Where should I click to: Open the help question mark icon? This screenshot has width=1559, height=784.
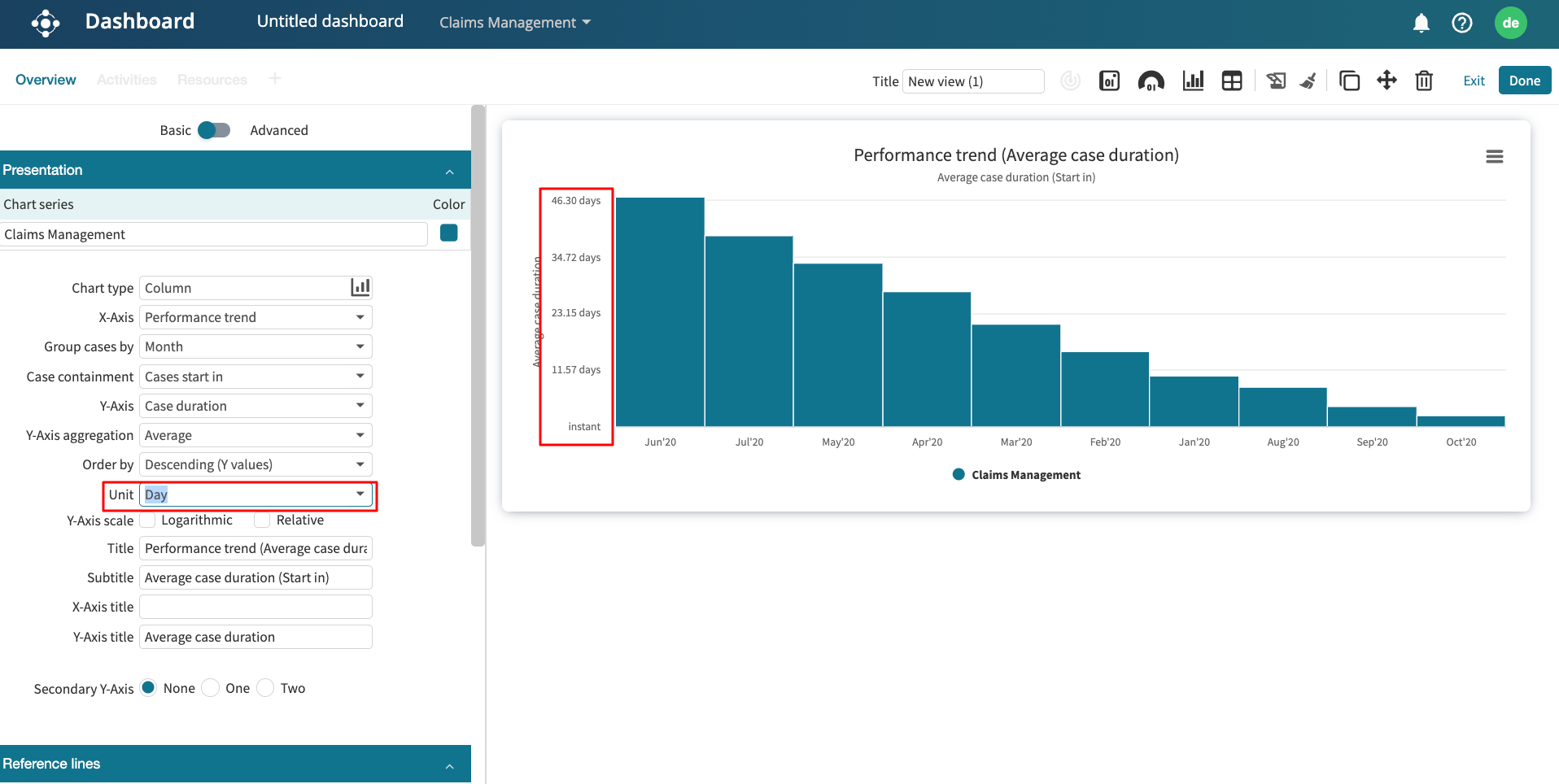click(1461, 23)
